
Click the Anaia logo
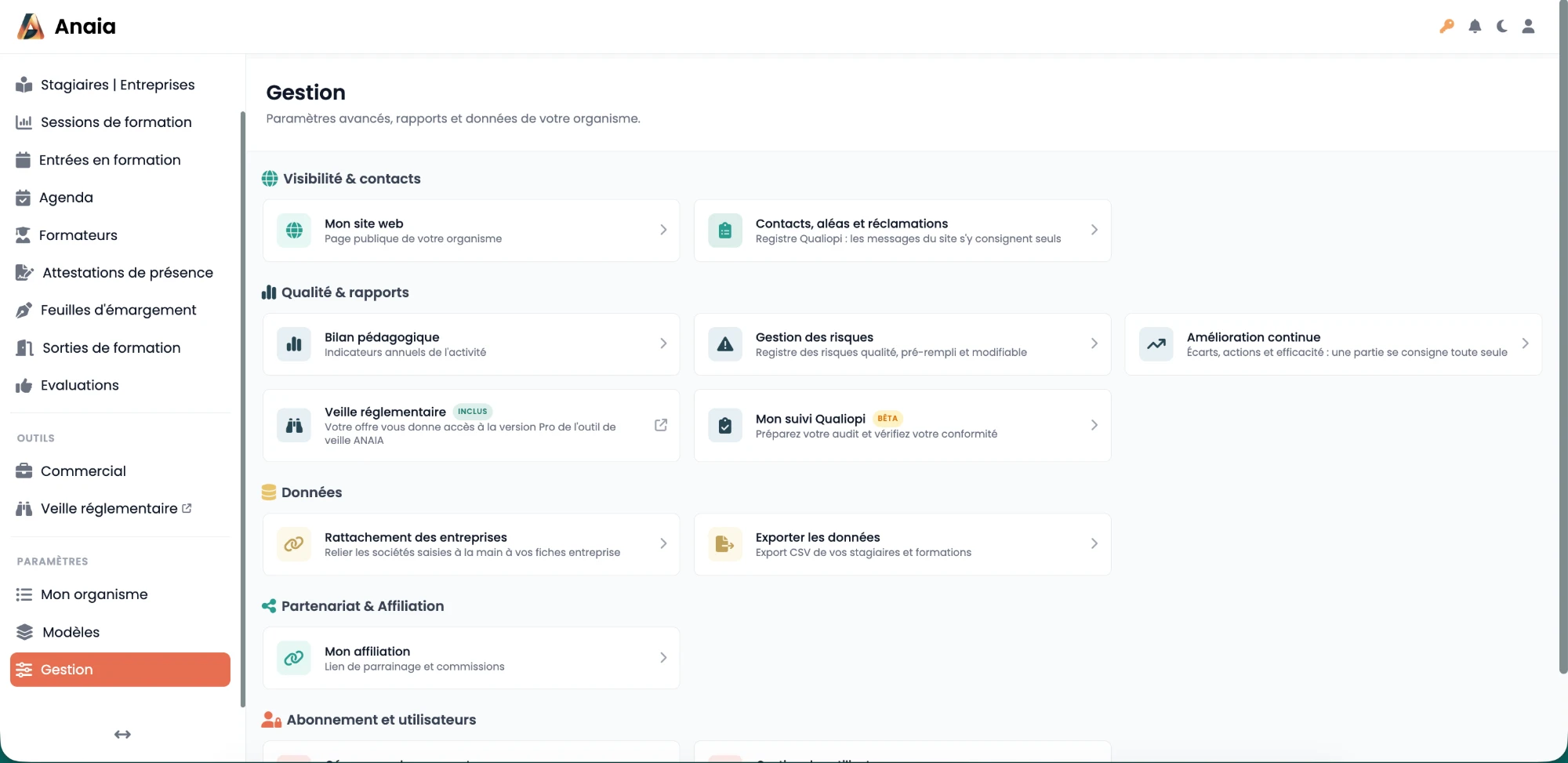pos(67,27)
